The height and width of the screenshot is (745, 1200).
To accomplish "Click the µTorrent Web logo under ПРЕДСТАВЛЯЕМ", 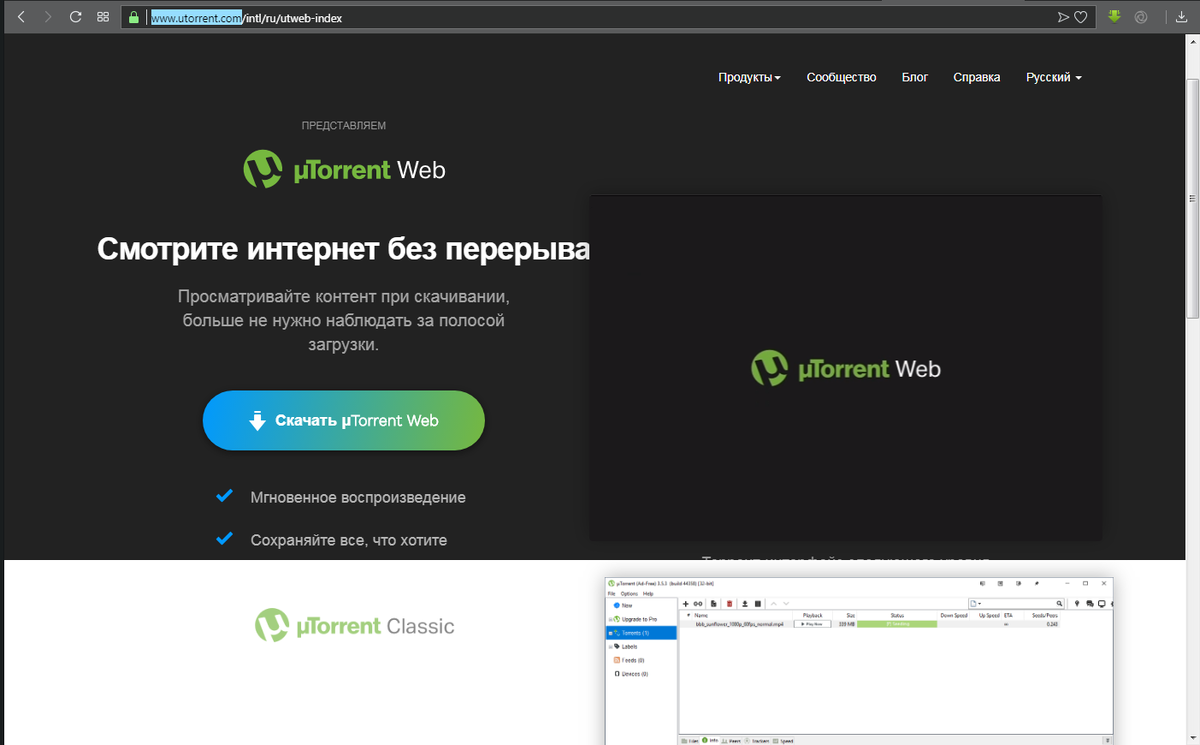I will tap(344, 169).
